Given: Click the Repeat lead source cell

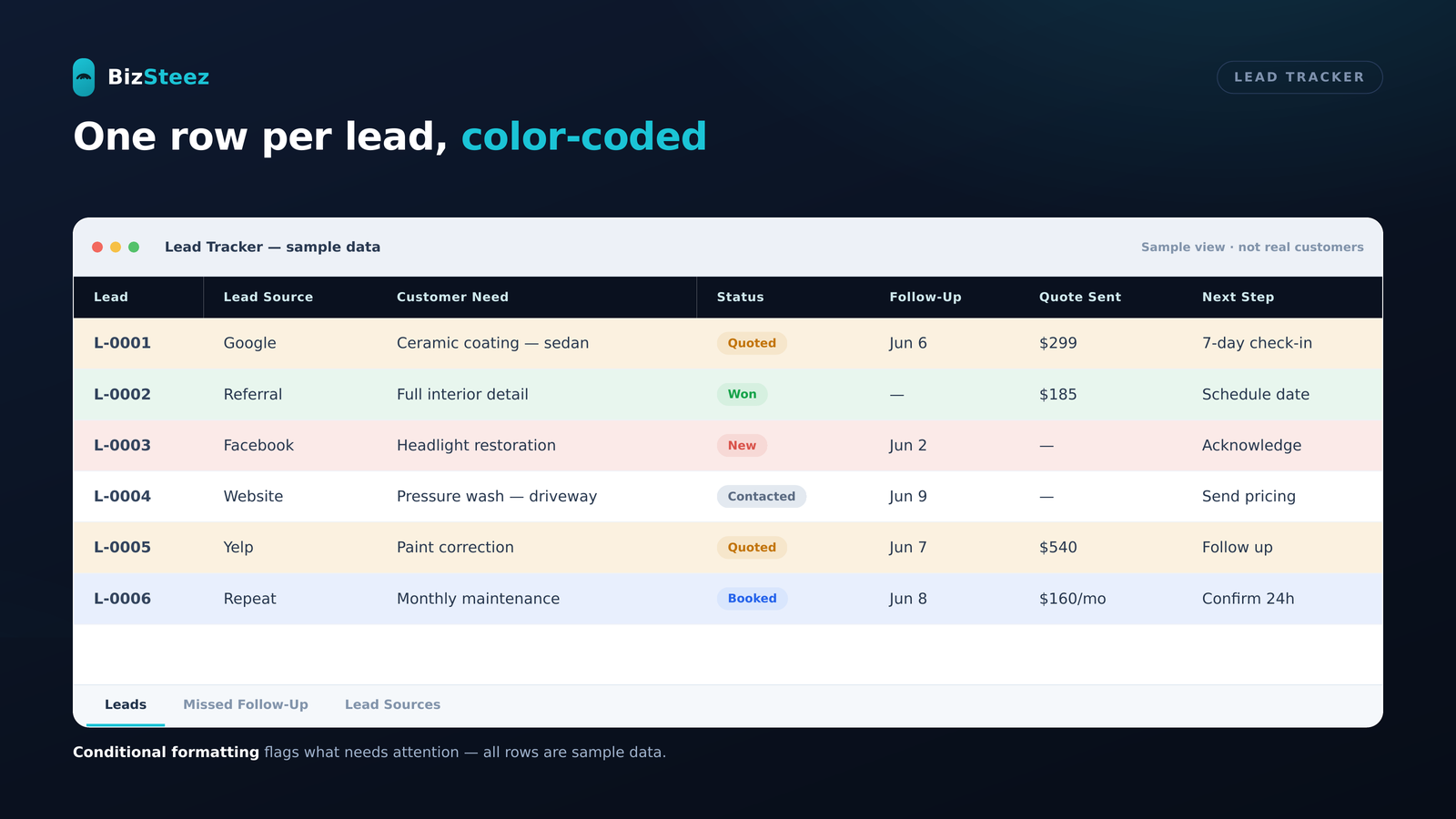Looking at the screenshot, I should [x=249, y=598].
